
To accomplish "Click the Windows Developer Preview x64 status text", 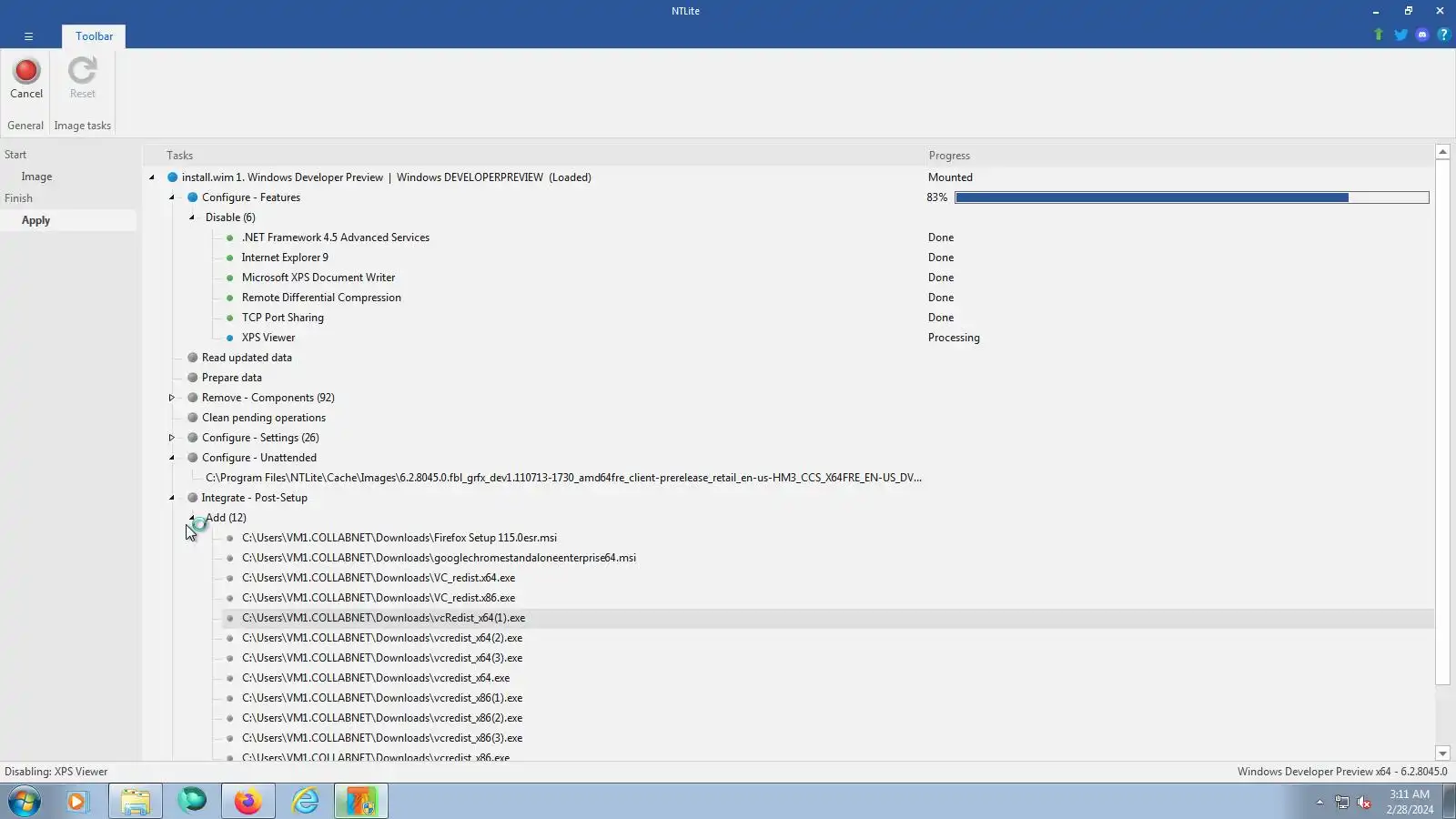I will click(x=1342, y=772).
